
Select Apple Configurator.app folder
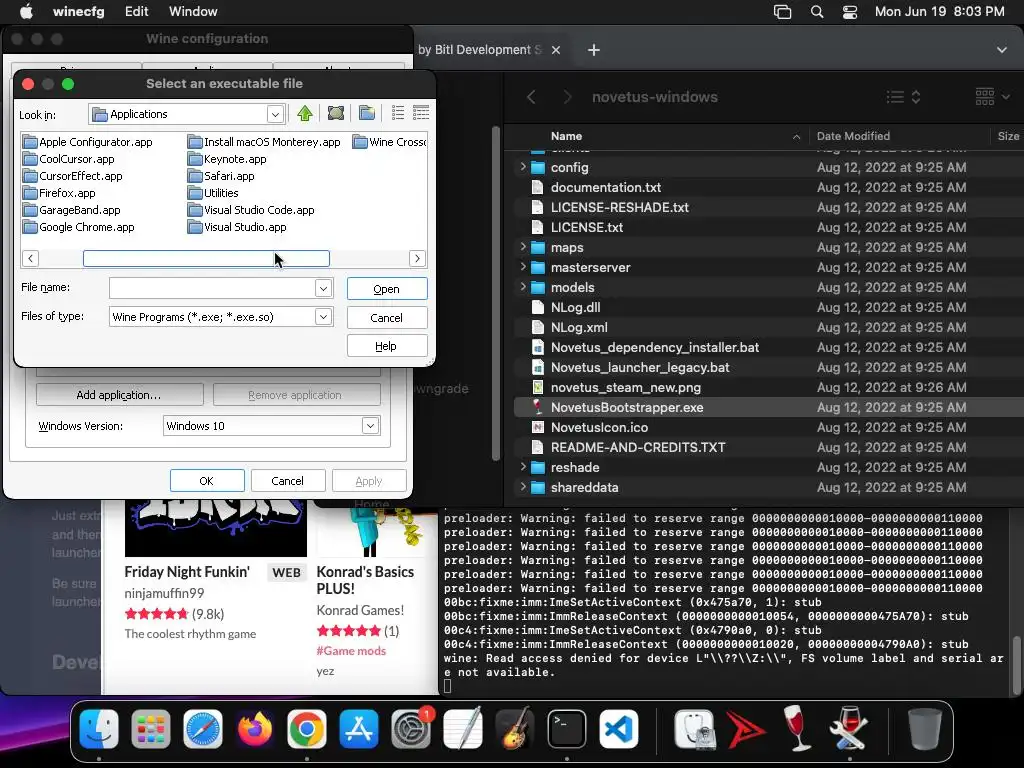click(88, 142)
